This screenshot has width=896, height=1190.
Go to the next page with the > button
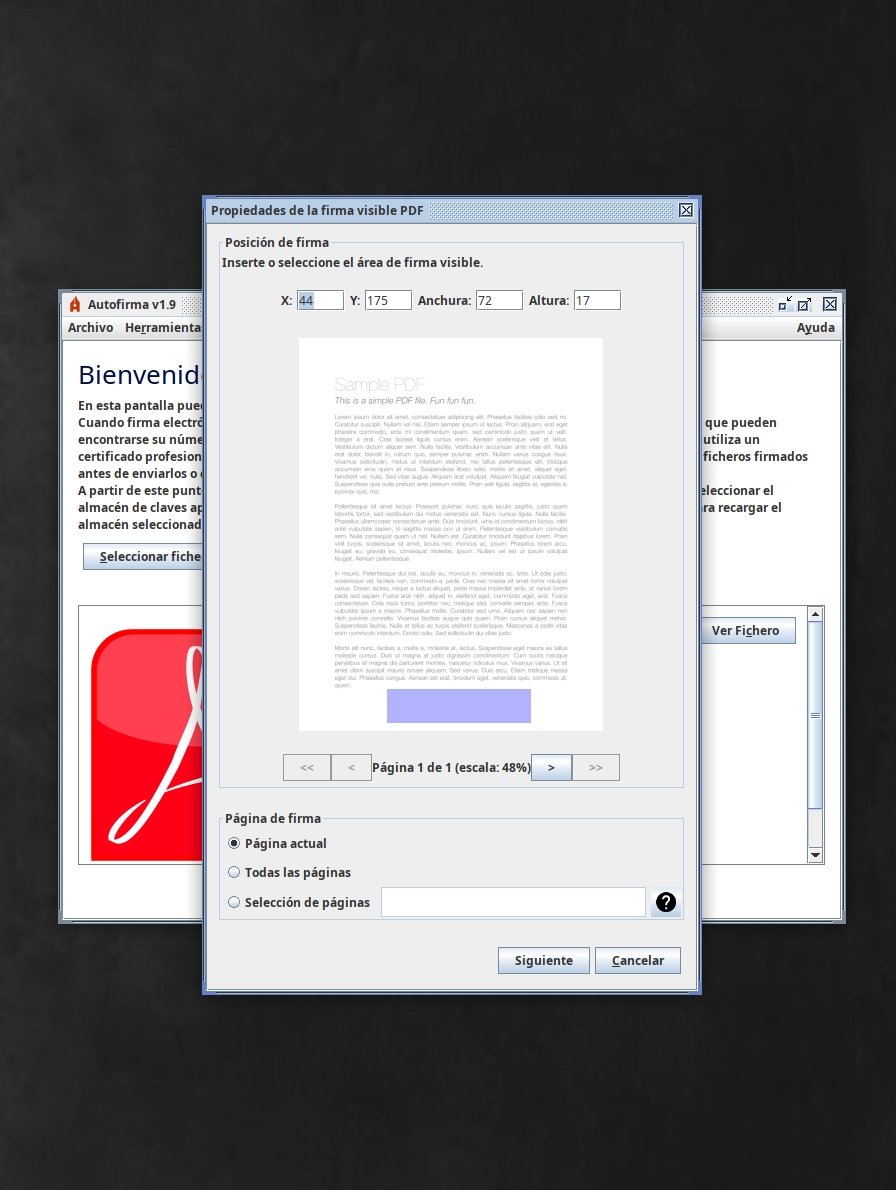tap(551, 768)
